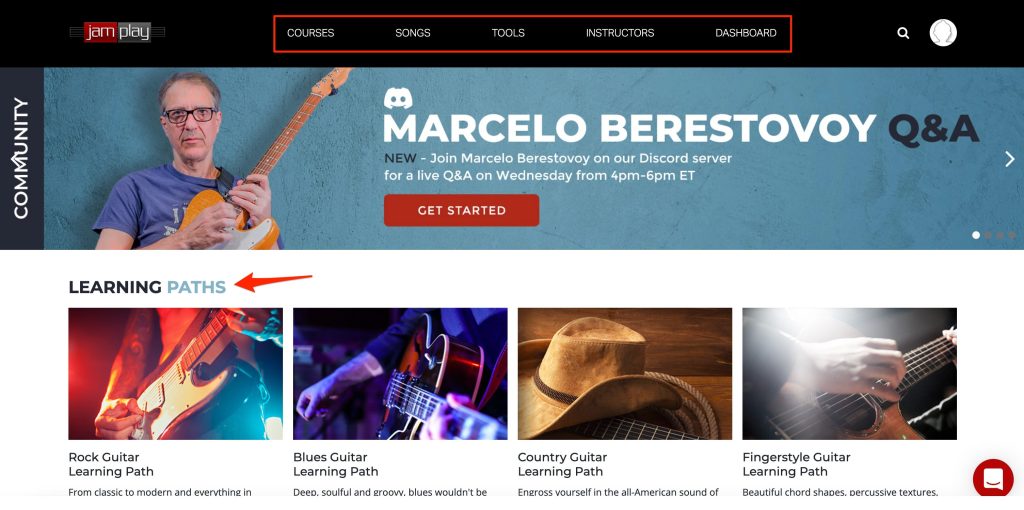Expand the Community side panel
Viewport: 1024px width, 510px height.
pos(22,159)
